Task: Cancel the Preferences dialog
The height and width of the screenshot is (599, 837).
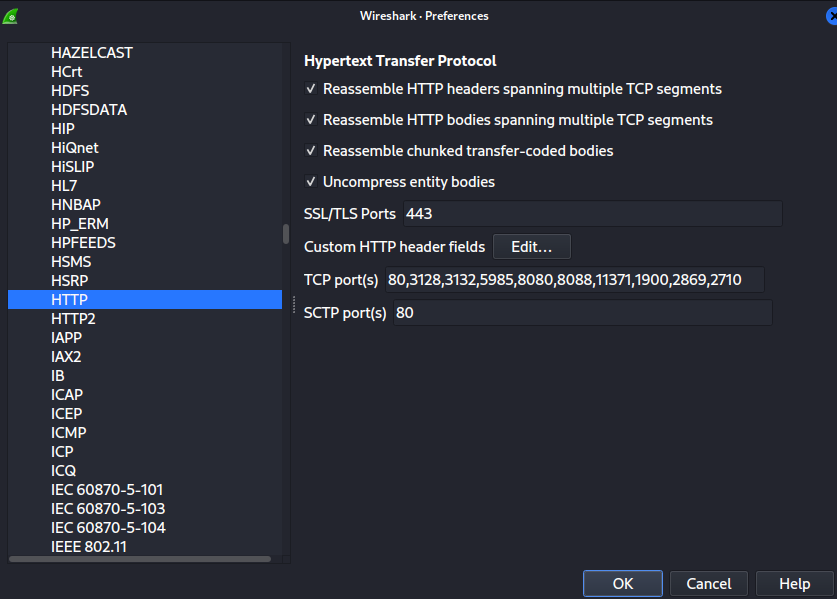Action: [x=708, y=583]
